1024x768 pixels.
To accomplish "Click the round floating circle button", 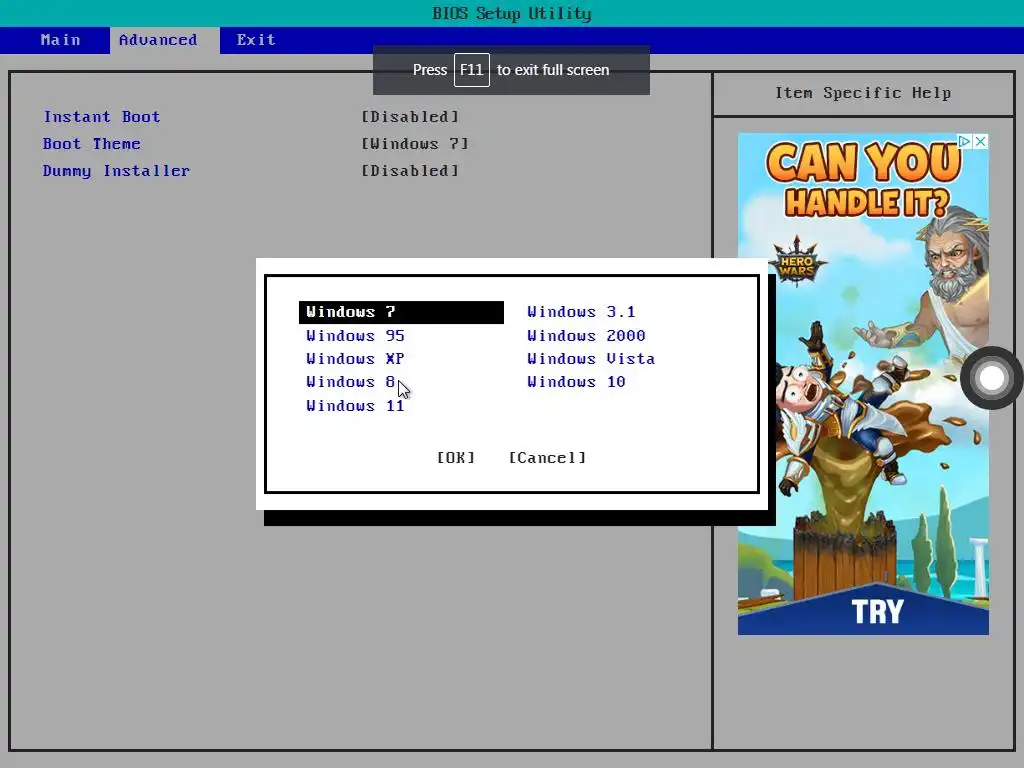I will point(991,377).
